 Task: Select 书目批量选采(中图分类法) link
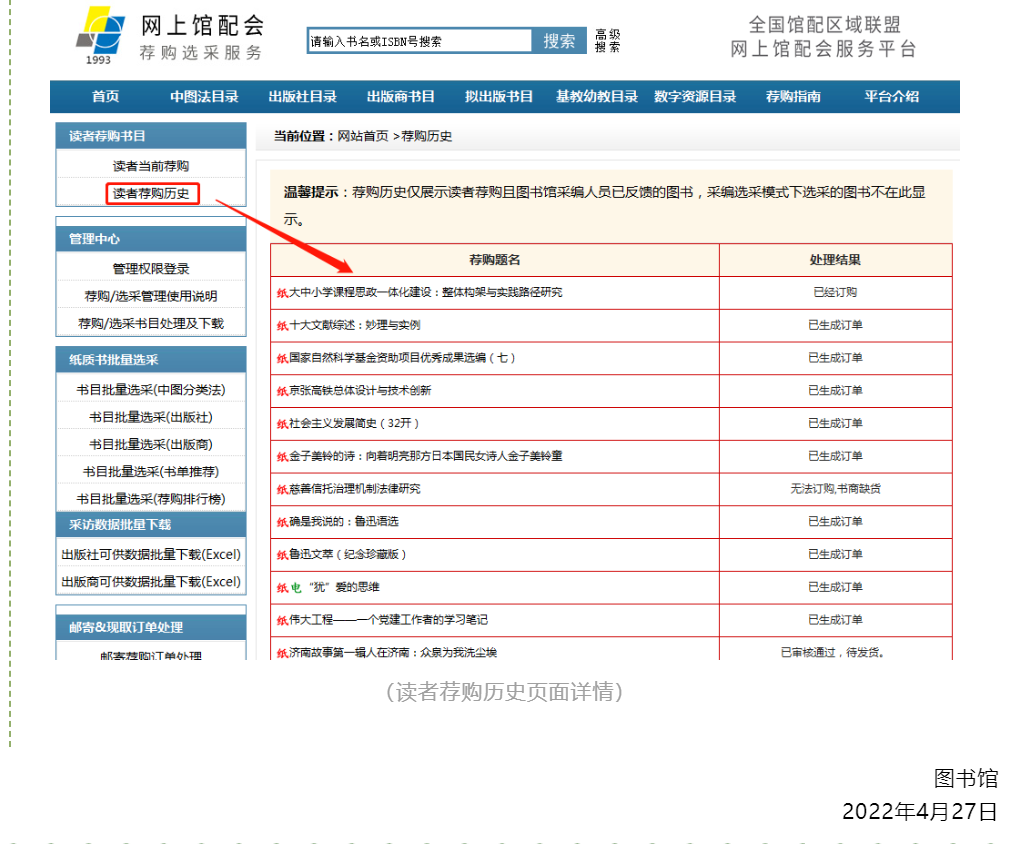pos(151,390)
